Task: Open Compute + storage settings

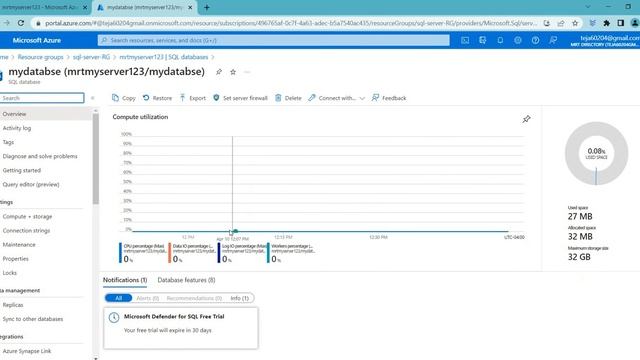Action: [x=27, y=216]
